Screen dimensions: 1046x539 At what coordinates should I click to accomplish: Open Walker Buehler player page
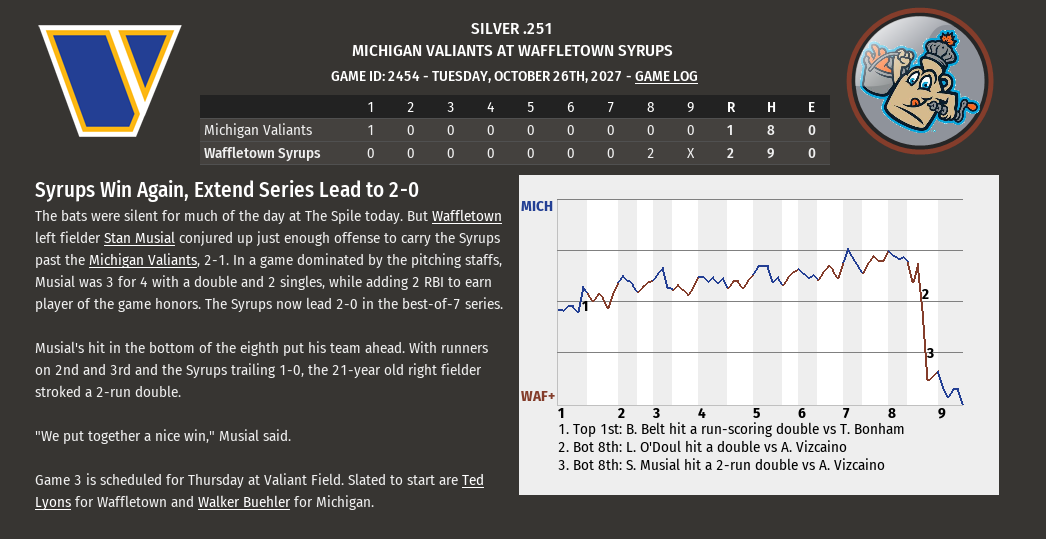tap(244, 502)
